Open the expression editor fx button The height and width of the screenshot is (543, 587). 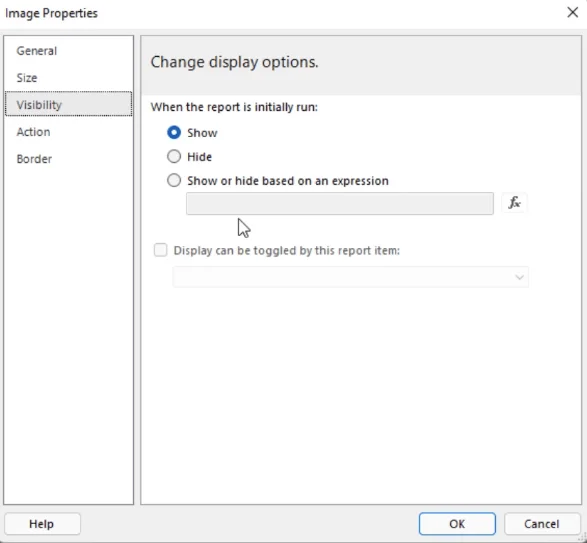point(514,203)
